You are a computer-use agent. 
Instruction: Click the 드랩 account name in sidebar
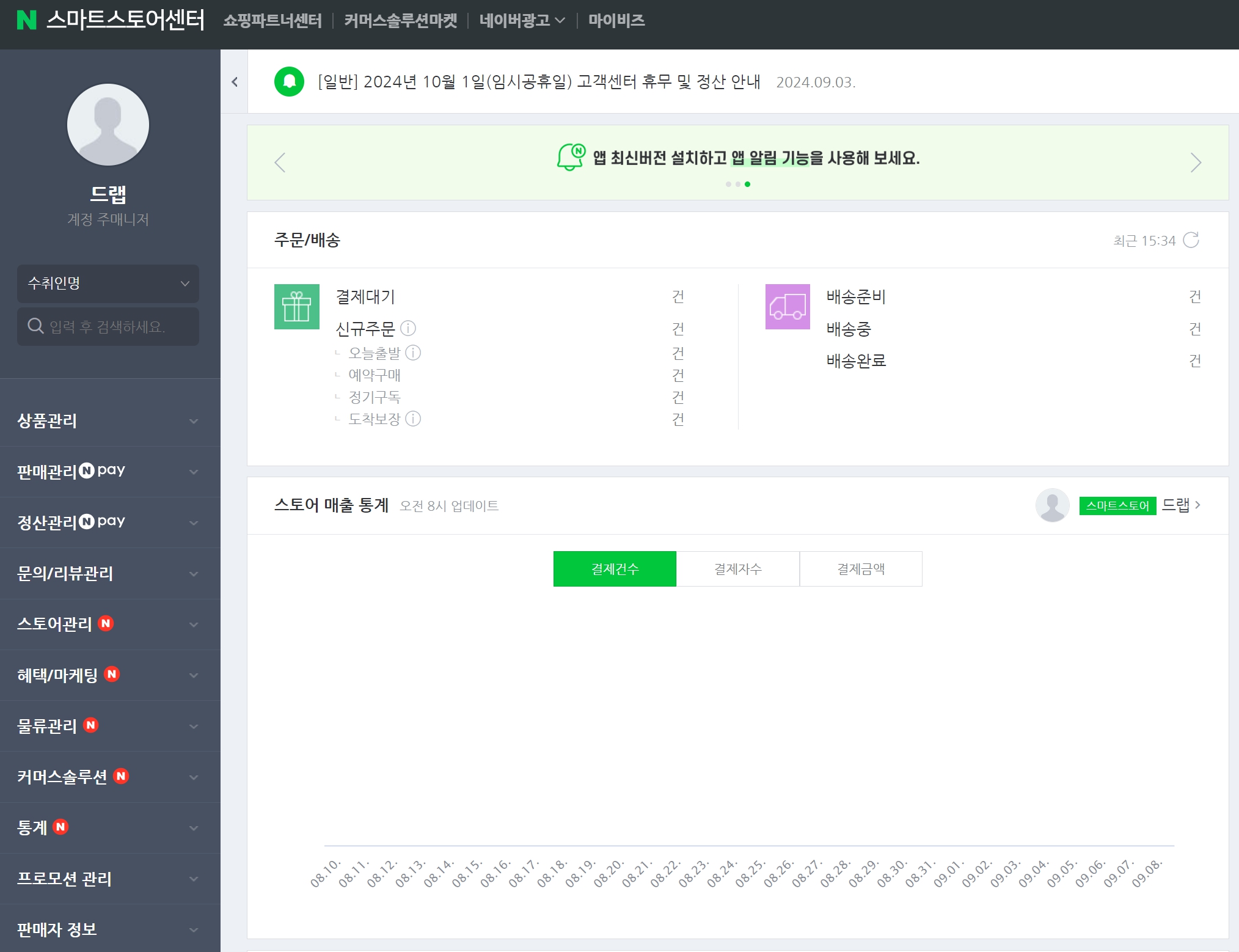coord(108,194)
